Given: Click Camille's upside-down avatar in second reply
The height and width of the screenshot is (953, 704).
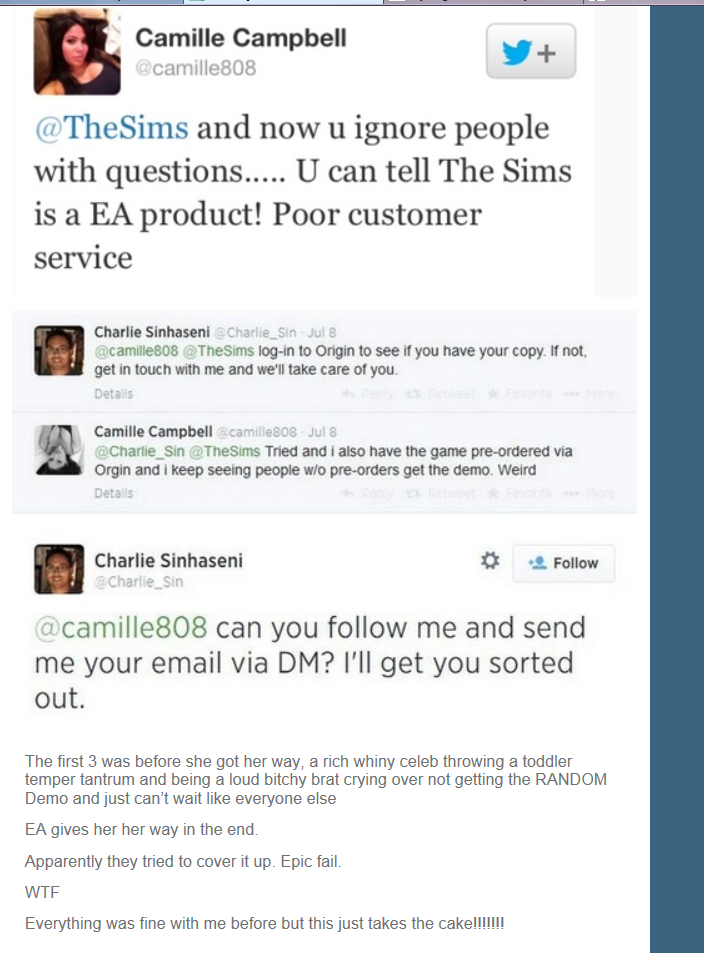Looking at the screenshot, I should [x=59, y=450].
